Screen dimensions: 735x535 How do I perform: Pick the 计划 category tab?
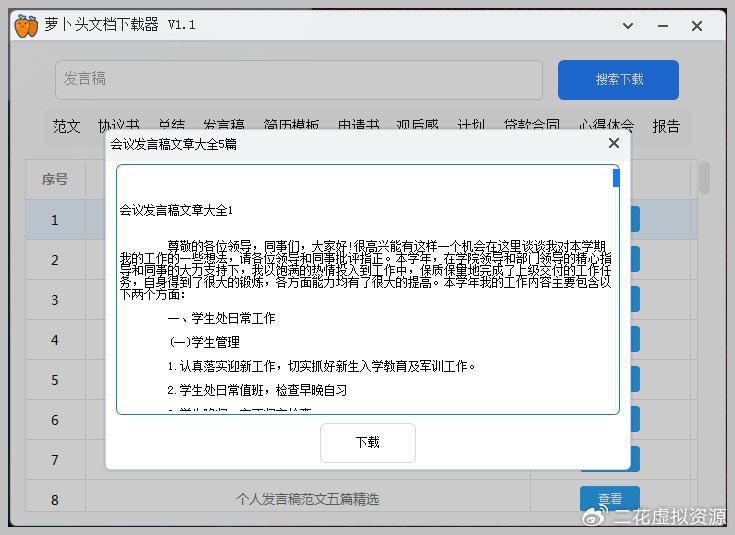click(471, 126)
